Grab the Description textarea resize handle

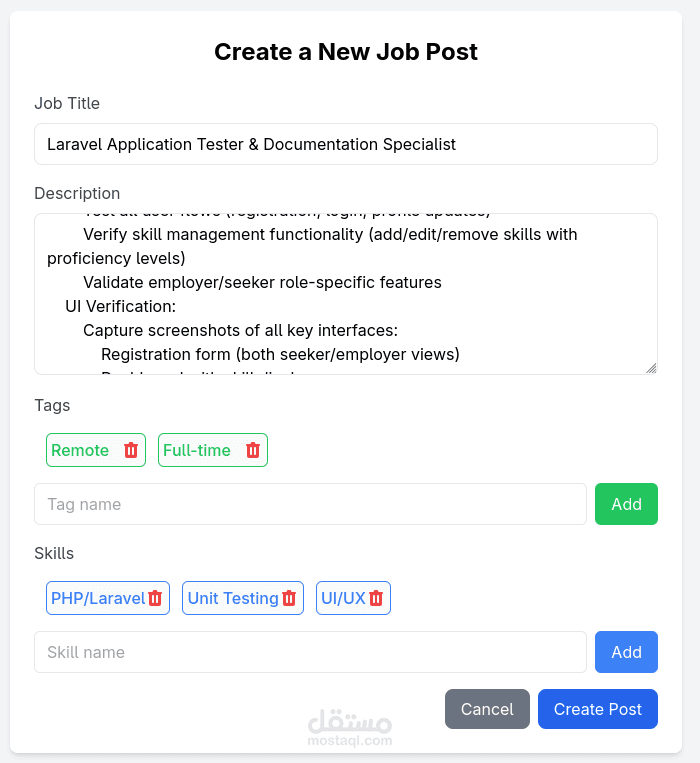tap(651, 368)
